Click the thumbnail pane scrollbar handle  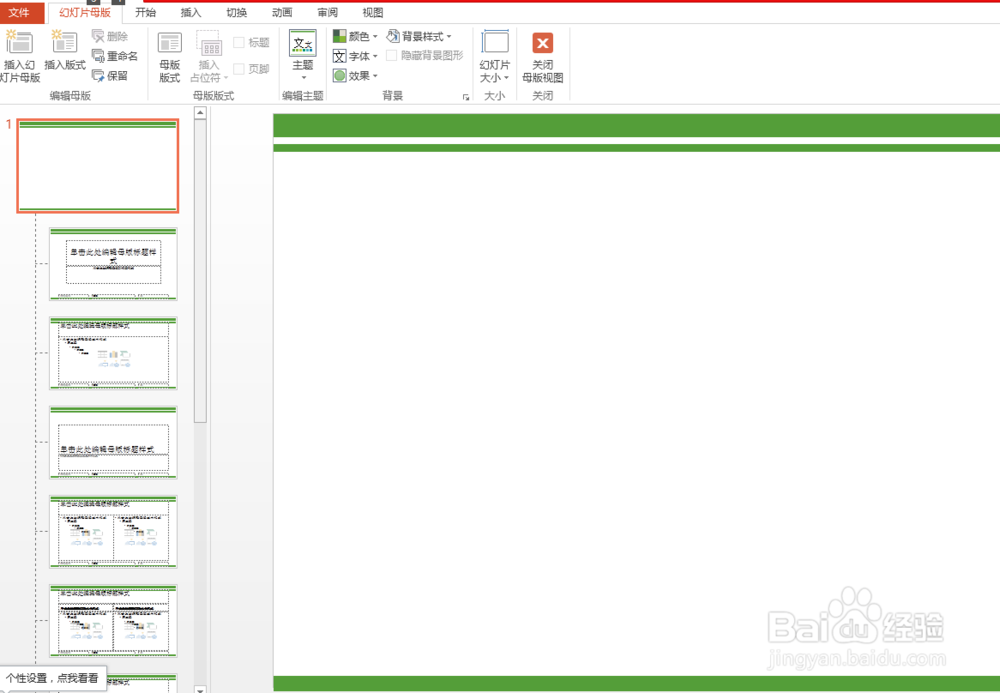tap(200, 271)
